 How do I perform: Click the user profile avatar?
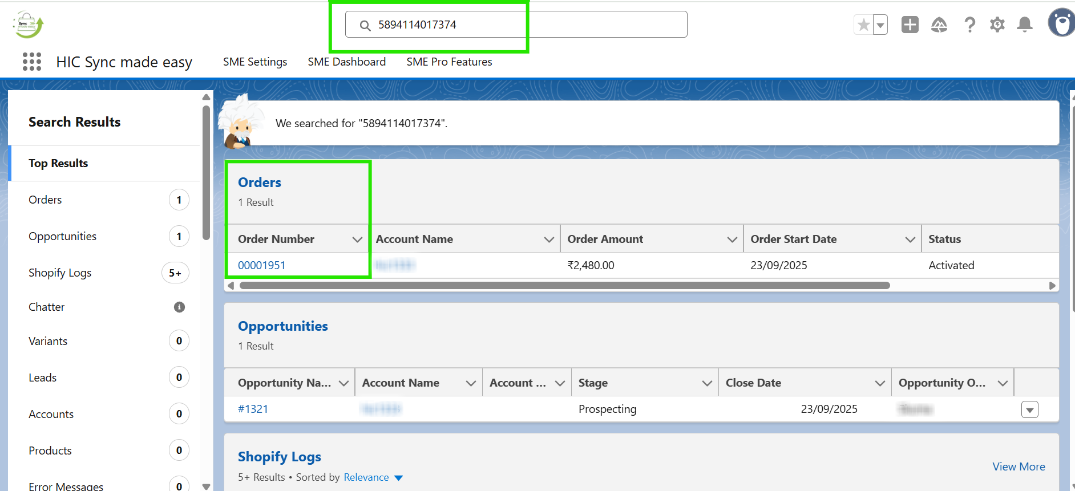(x=1060, y=23)
